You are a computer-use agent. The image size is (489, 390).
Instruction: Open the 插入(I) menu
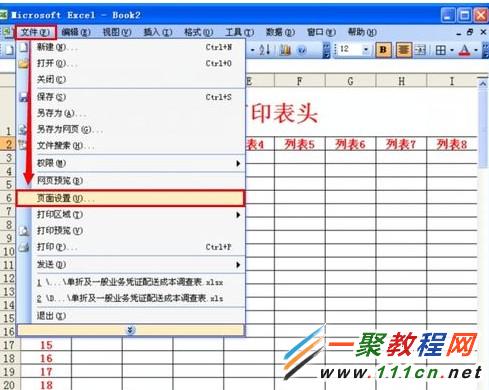pyautogui.click(x=158, y=32)
